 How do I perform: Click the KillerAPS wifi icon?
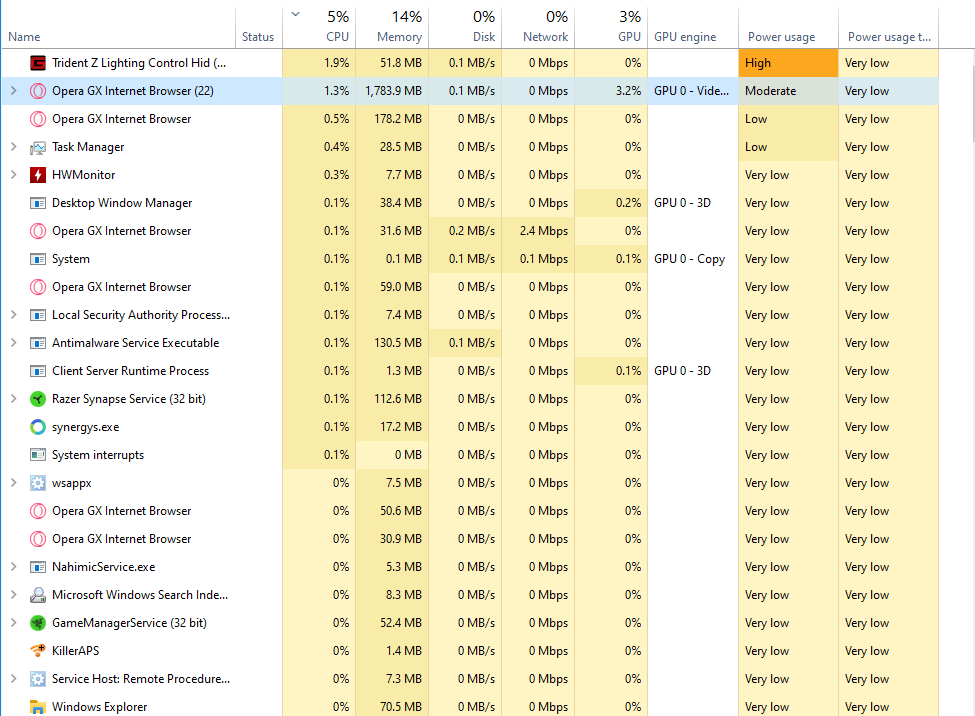point(38,651)
